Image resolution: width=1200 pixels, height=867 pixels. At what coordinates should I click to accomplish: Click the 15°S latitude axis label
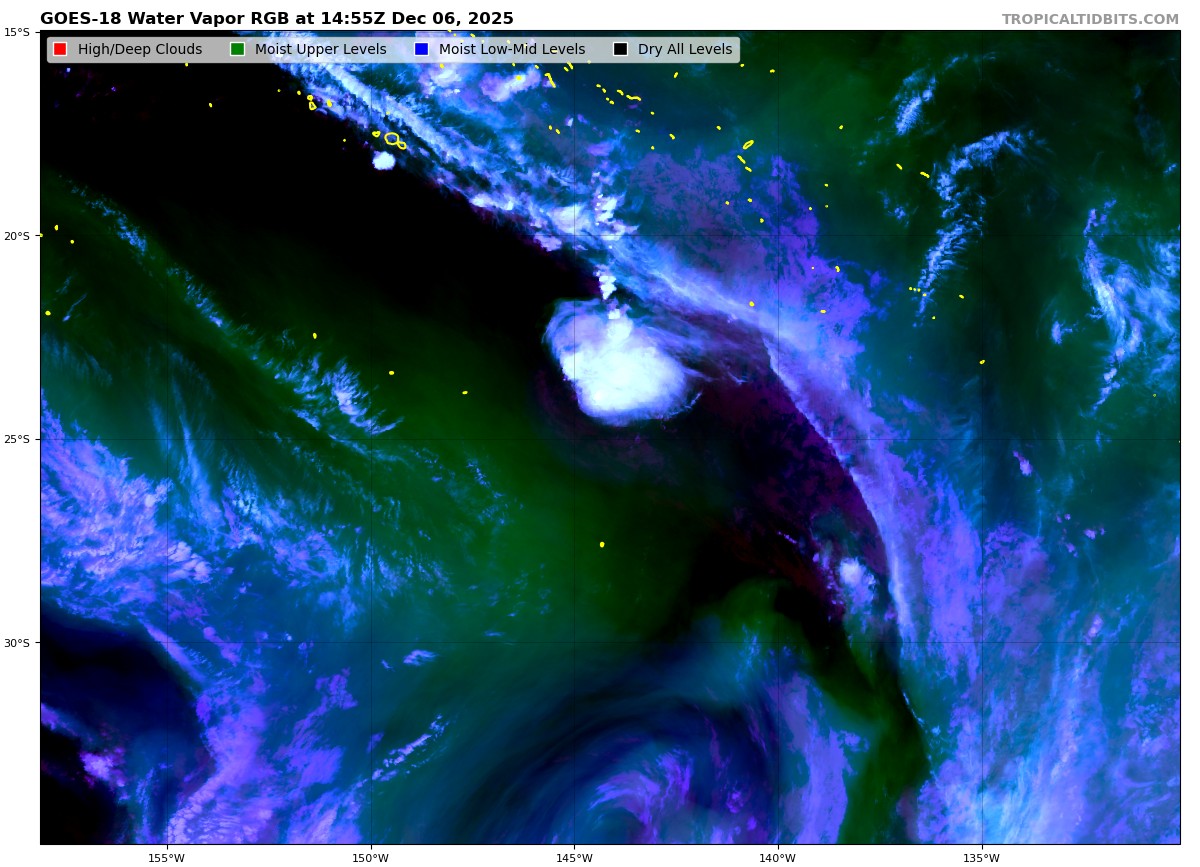click(17, 32)
